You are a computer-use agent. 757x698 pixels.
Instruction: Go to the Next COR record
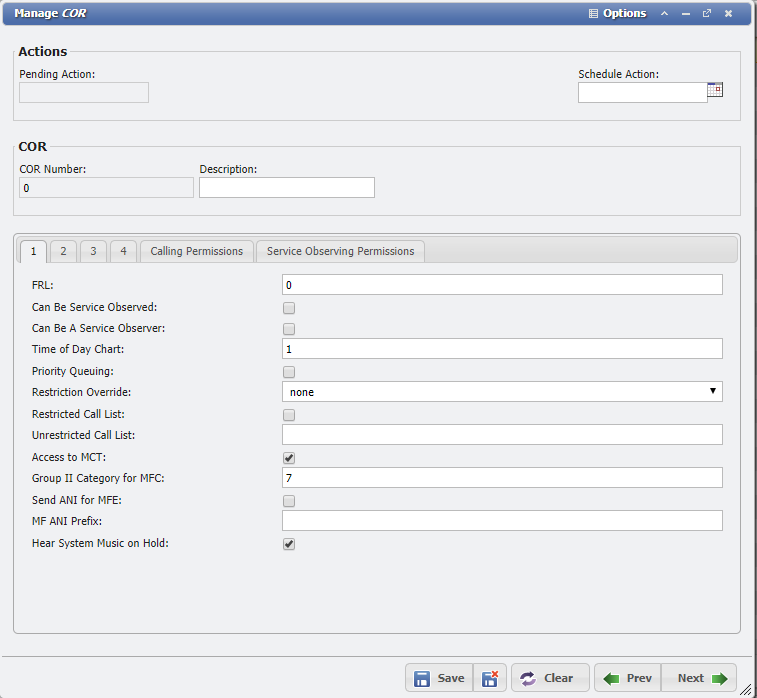(x=699, y=678)
